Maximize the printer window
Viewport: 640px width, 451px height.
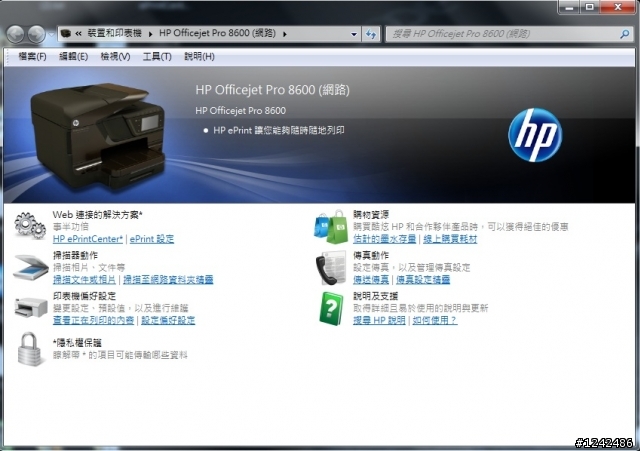590,7
